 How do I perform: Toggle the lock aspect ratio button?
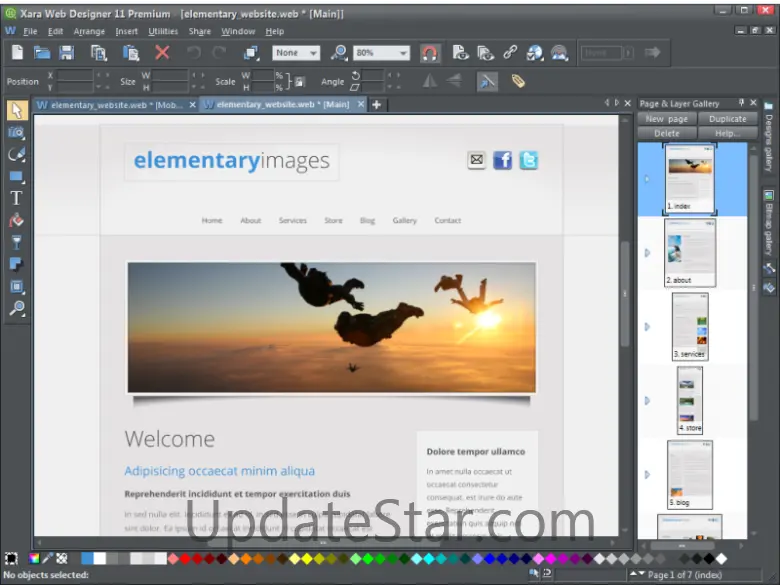pos(299,82)
